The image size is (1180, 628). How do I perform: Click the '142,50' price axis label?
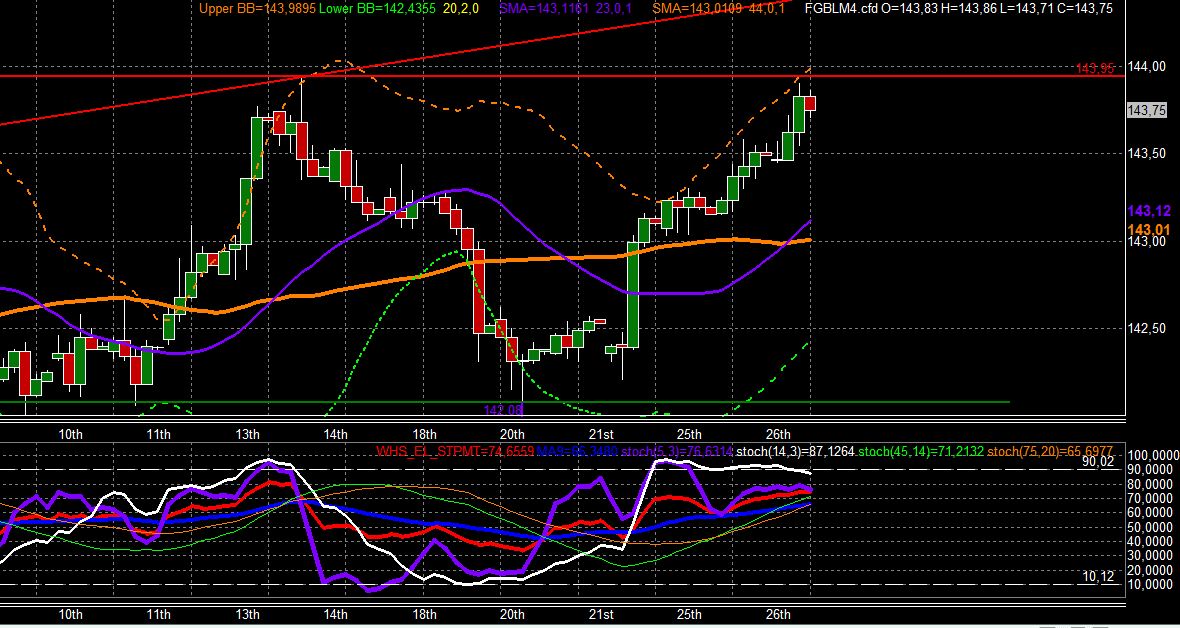[x=1147, y=328]
